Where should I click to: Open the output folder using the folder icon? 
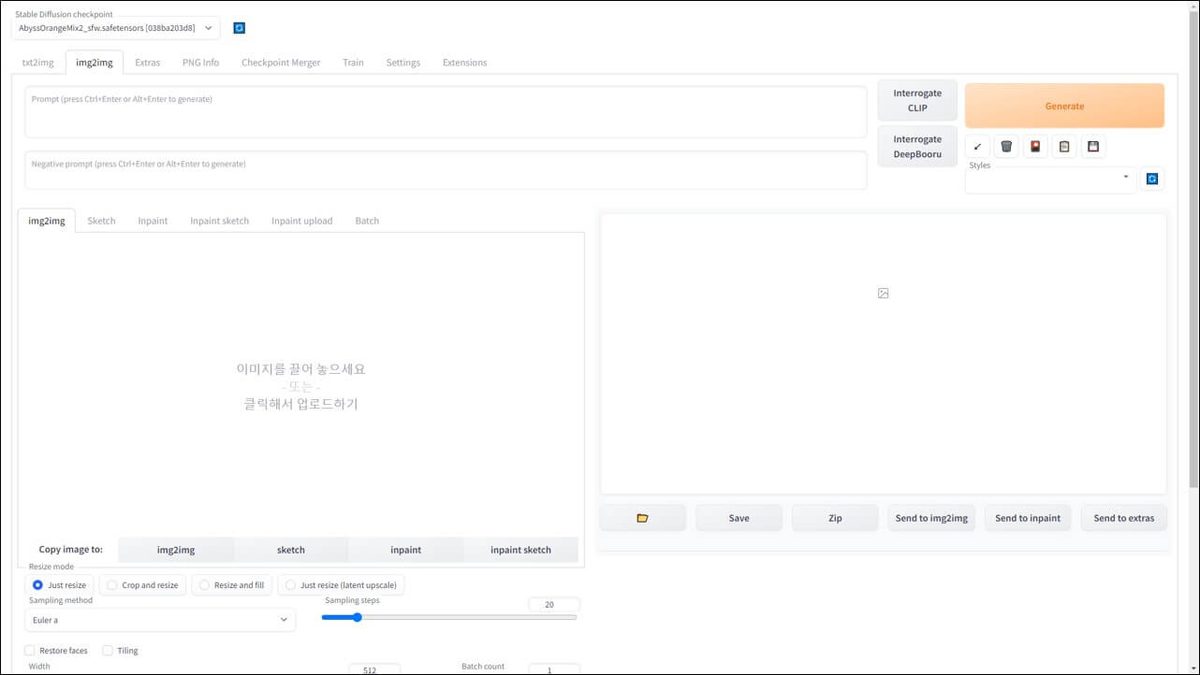[x=643, y=518]
